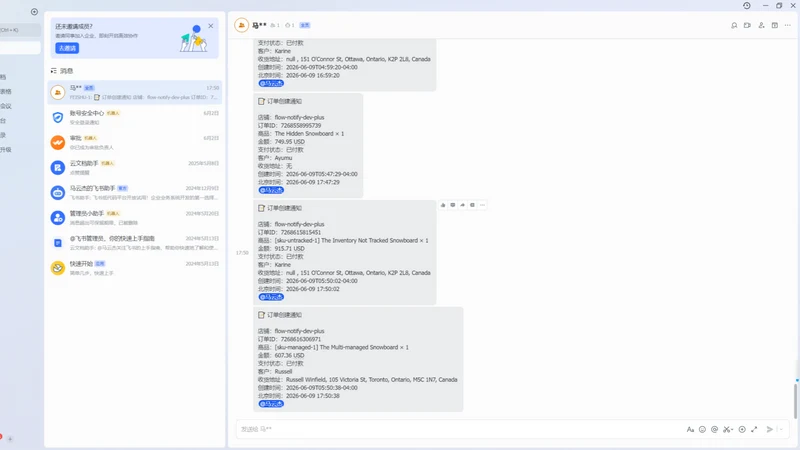
Task: Add members via header person-plus icon
Action: pos(761,25)
